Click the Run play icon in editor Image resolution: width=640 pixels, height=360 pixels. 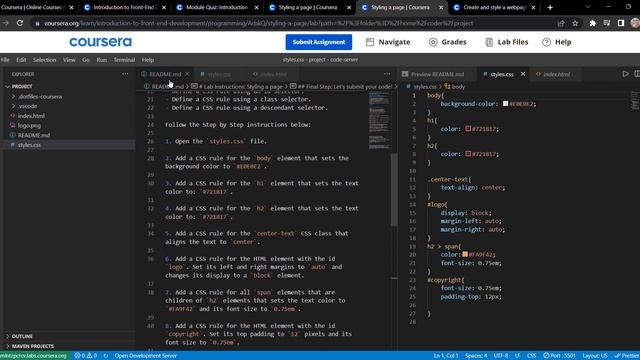625,74
